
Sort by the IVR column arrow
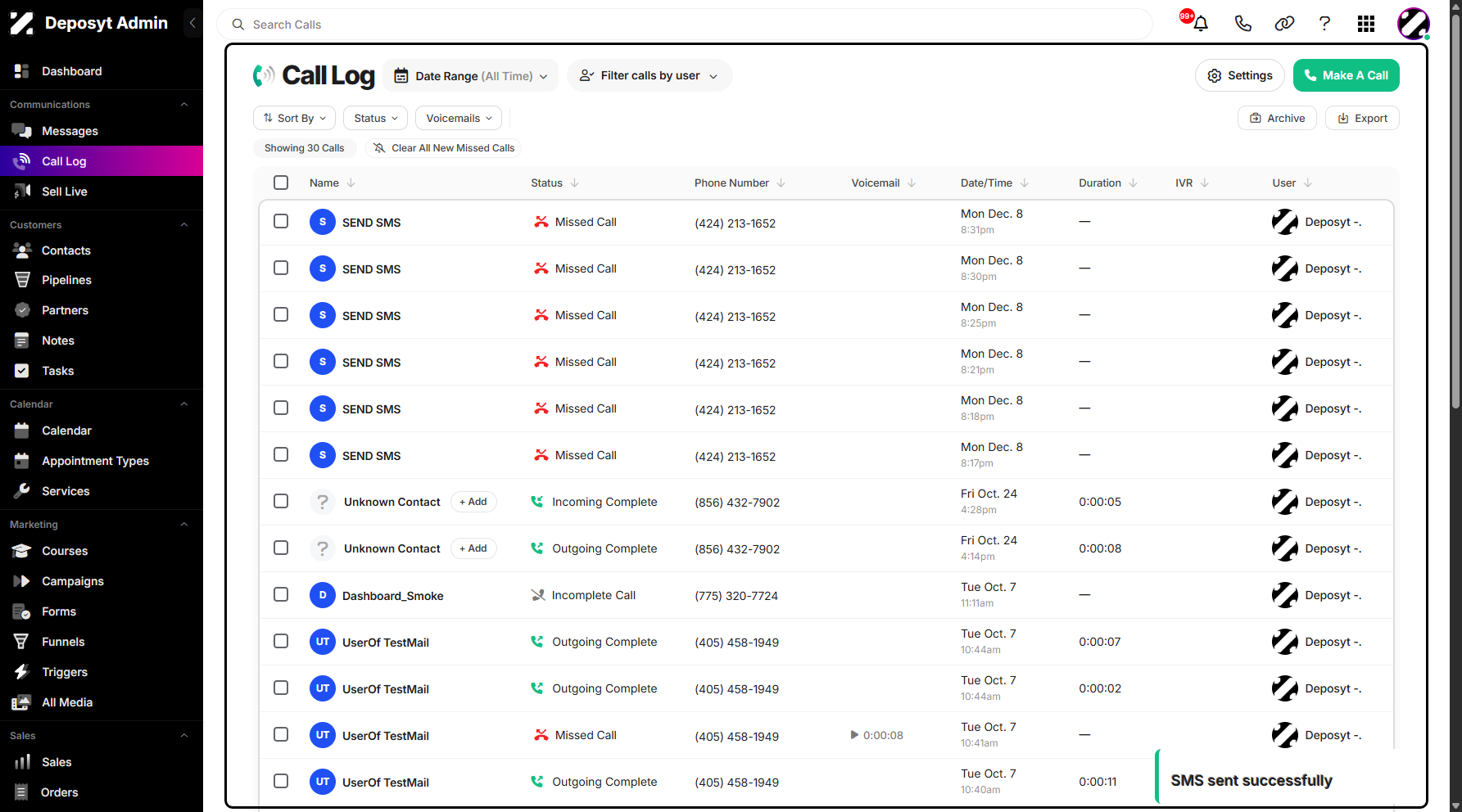coord(1205,183)
